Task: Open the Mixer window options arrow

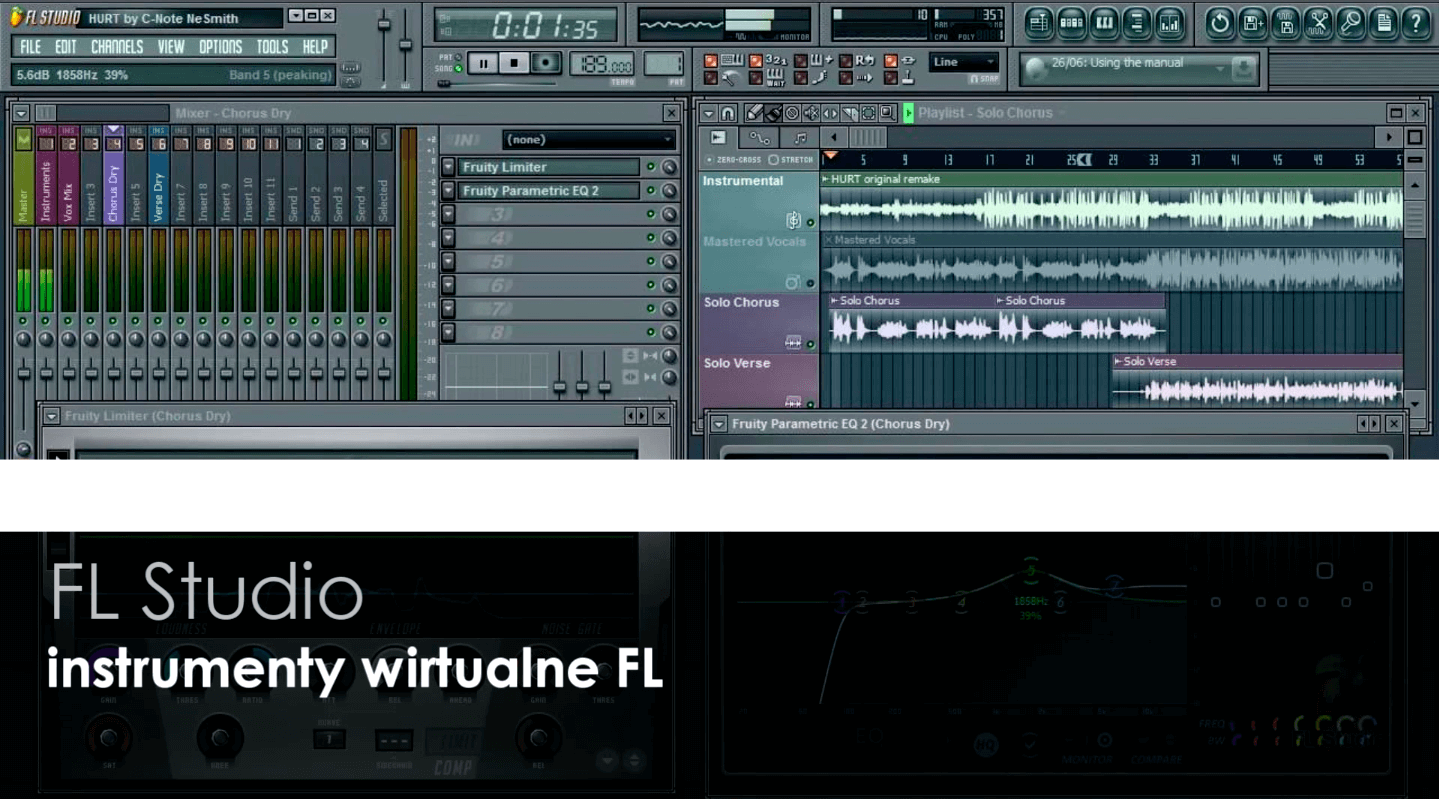Action: pyautogui.click(x=20, y=113)
